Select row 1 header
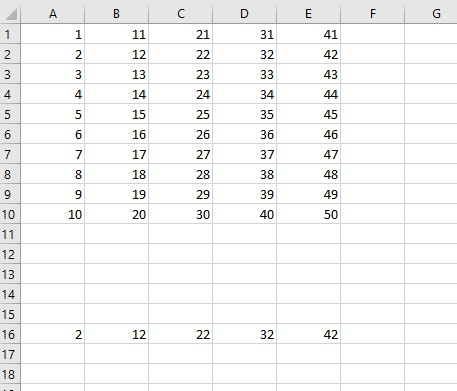This screenshot has height=391, width=457. pos(10,34)
